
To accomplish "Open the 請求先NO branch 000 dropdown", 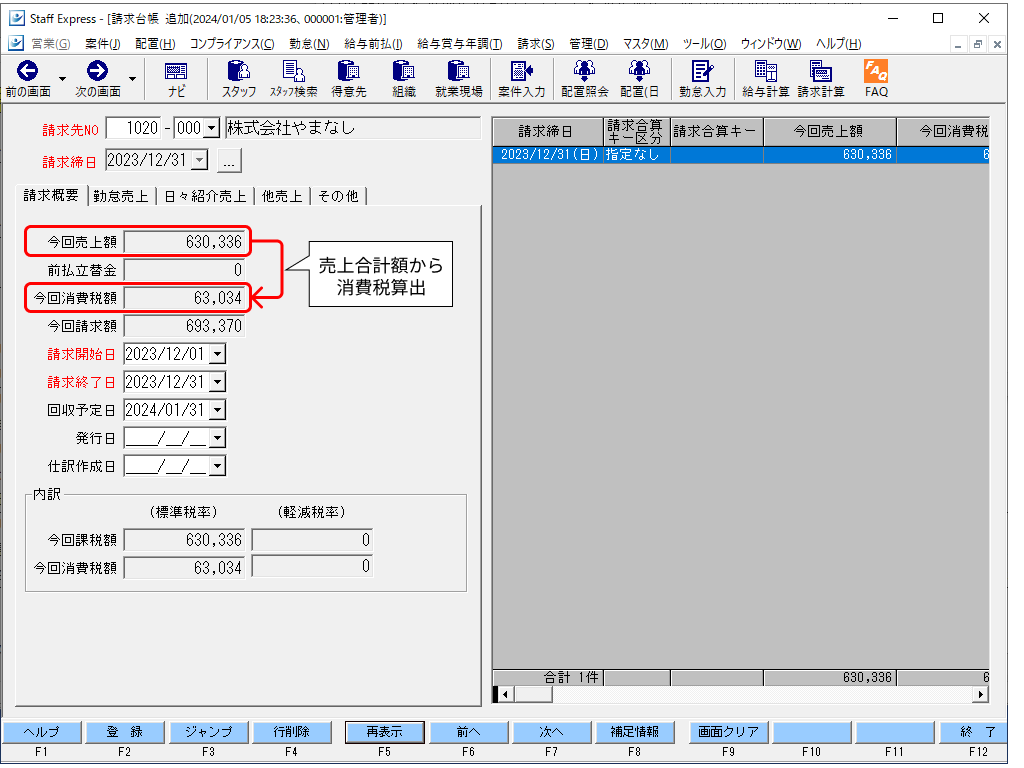I will [x=212, y=128].
